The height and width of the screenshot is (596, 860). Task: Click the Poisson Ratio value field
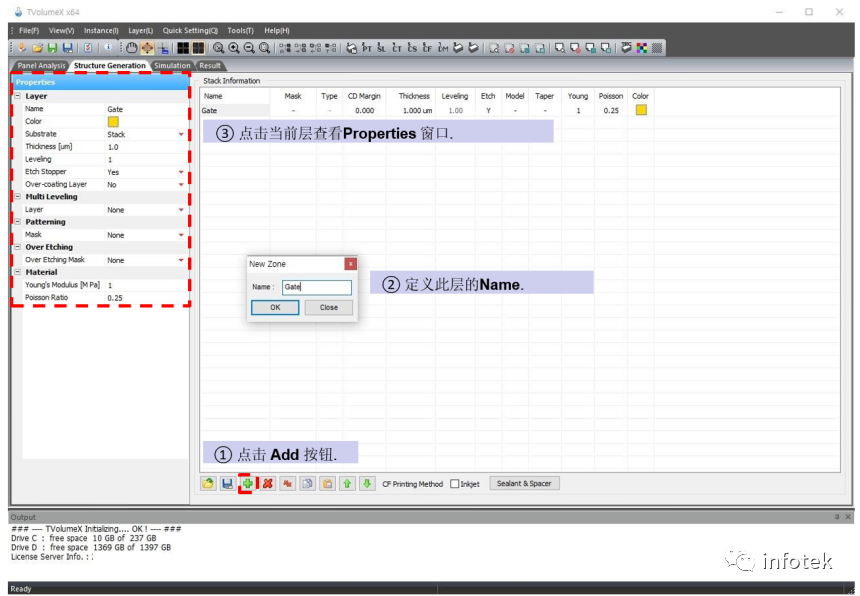[147, 298]
